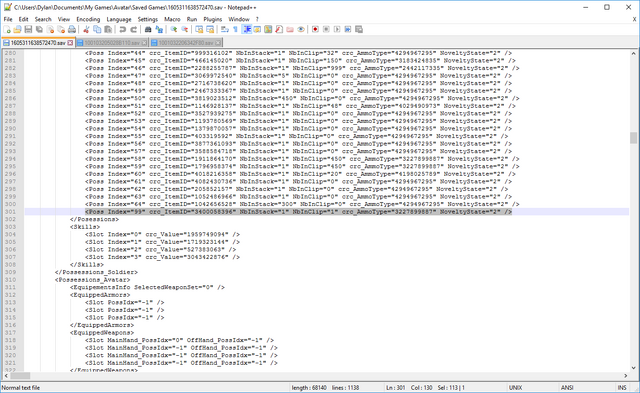Click ANSI encoding in status bar

567,388
